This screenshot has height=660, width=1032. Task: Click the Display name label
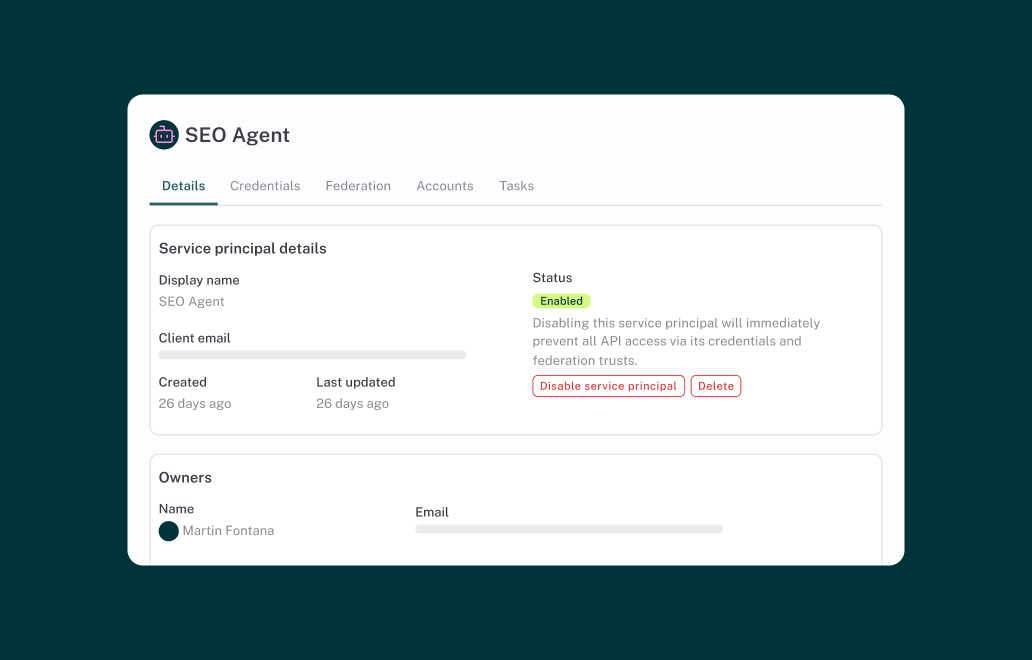point(199,280)
